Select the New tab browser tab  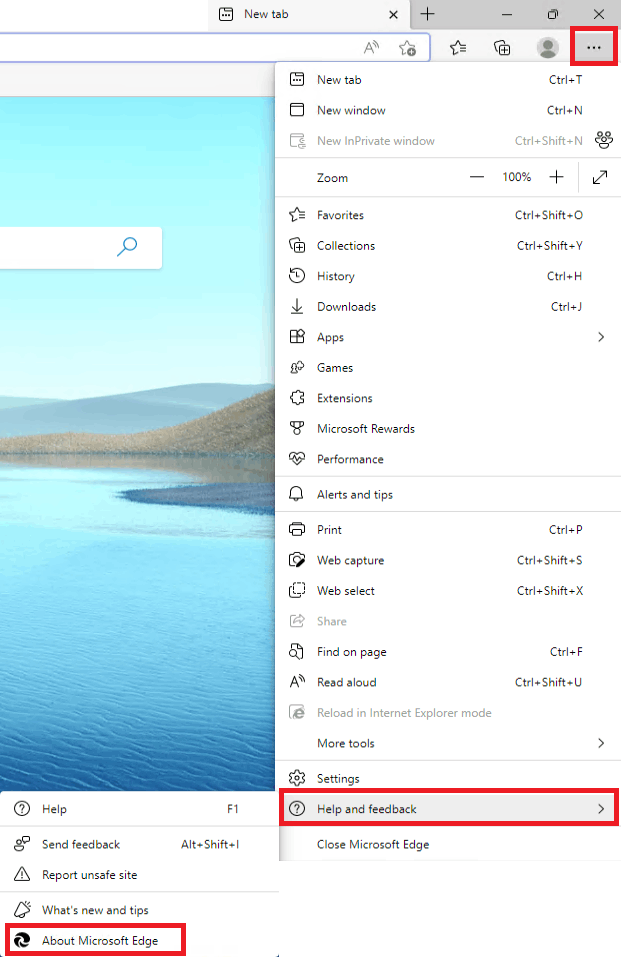tap(308, 14)
